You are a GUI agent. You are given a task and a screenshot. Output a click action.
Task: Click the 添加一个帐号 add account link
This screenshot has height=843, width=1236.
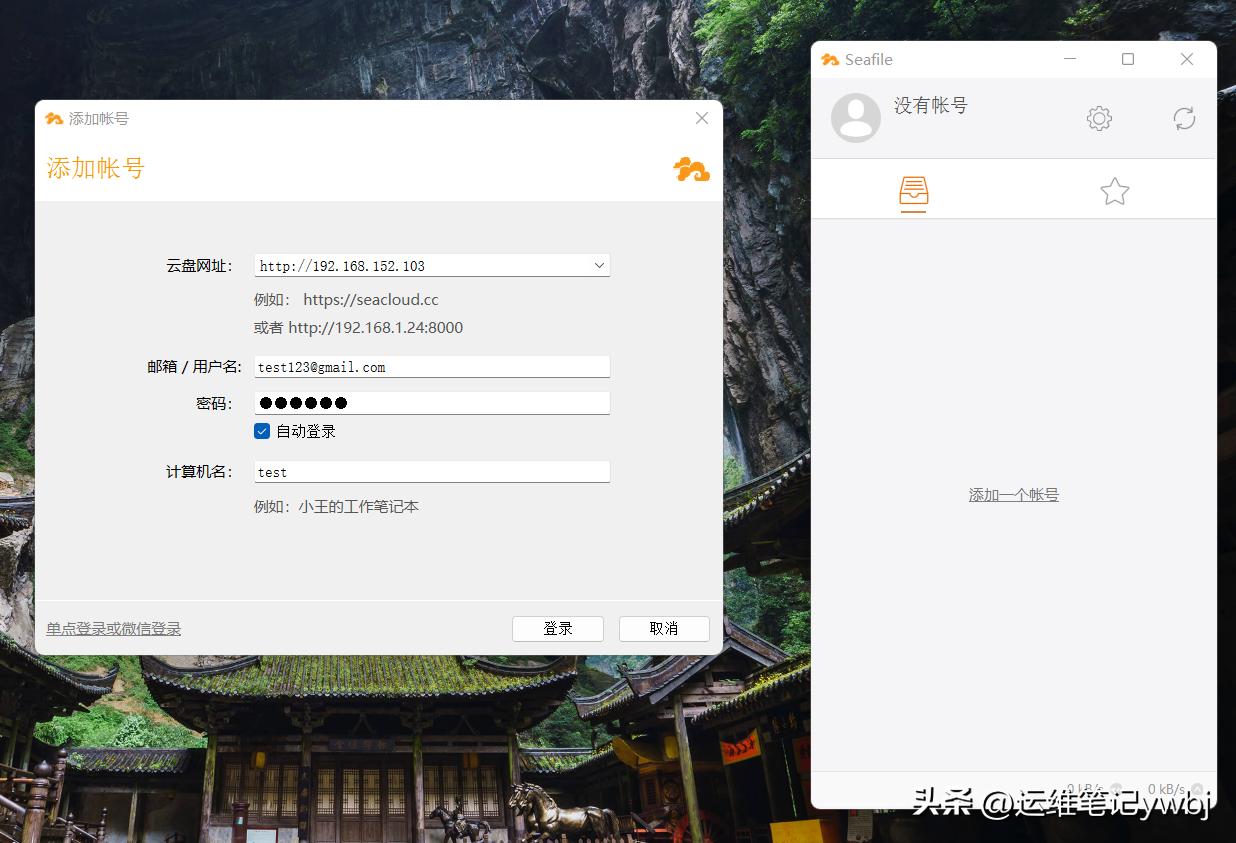click(1013, 494)
